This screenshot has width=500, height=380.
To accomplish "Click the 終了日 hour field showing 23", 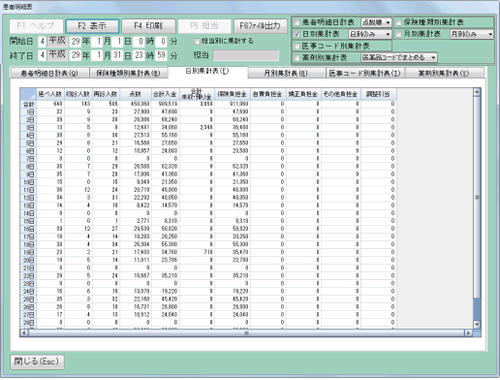I will point(138,55).
